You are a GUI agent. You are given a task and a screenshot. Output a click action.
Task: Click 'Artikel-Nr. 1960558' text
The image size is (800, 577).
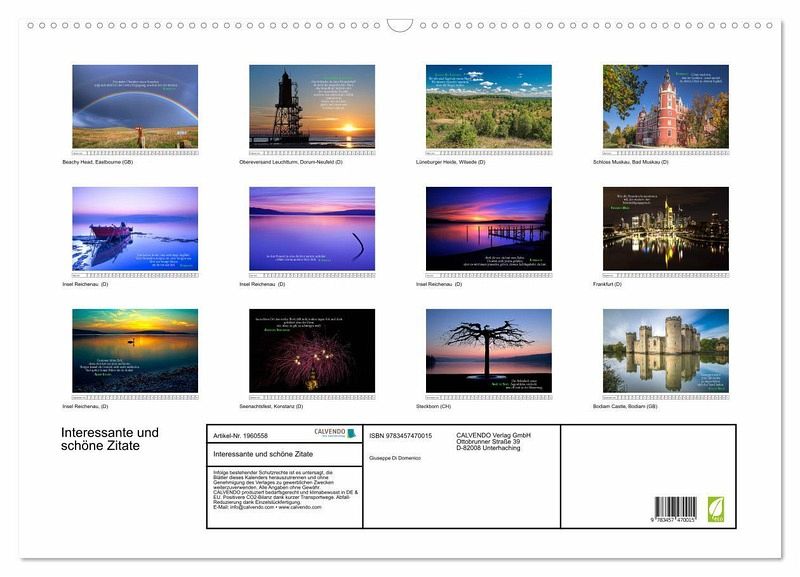point(240,436)
